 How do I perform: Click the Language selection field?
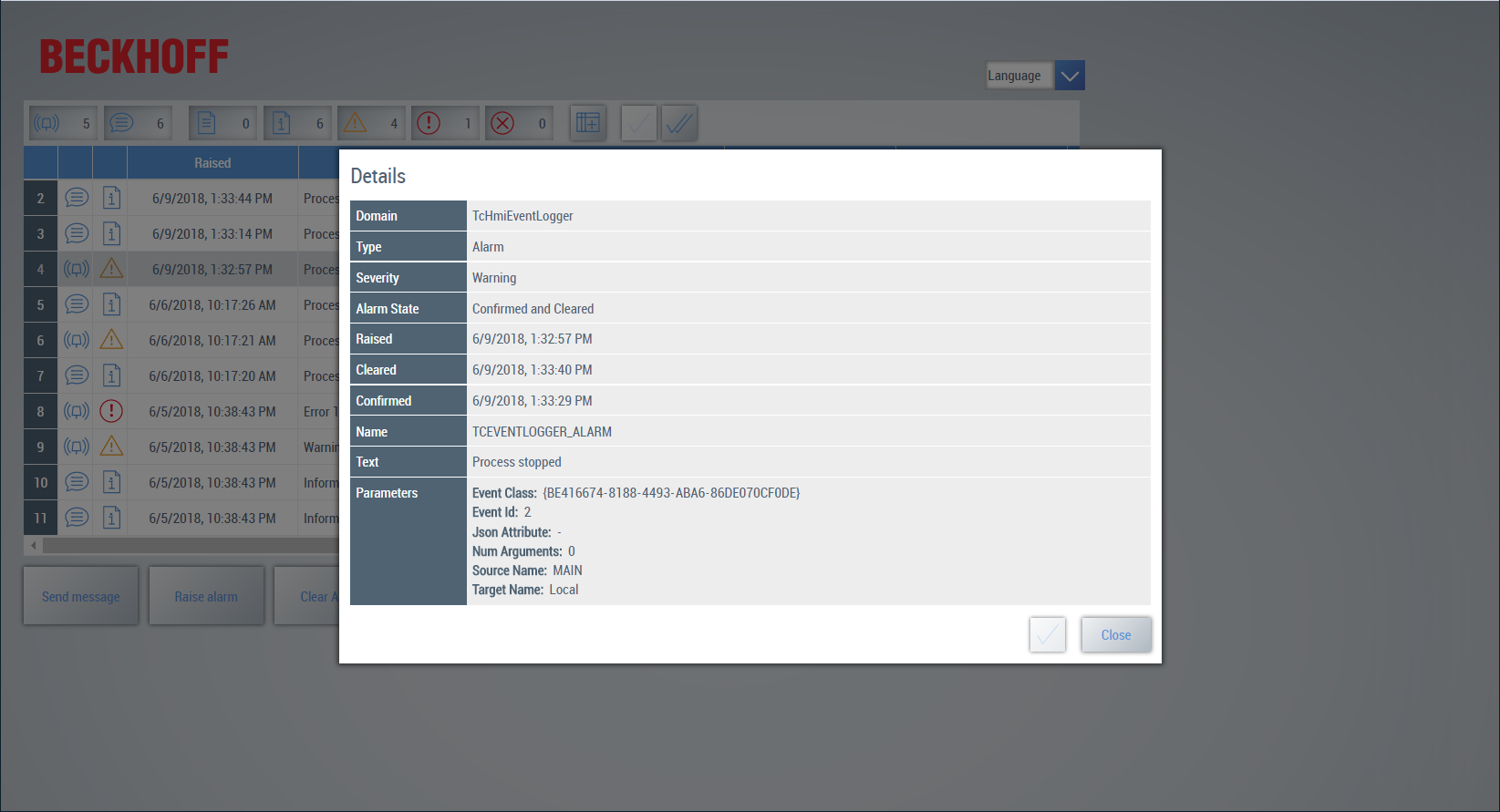coord(1019,76)
